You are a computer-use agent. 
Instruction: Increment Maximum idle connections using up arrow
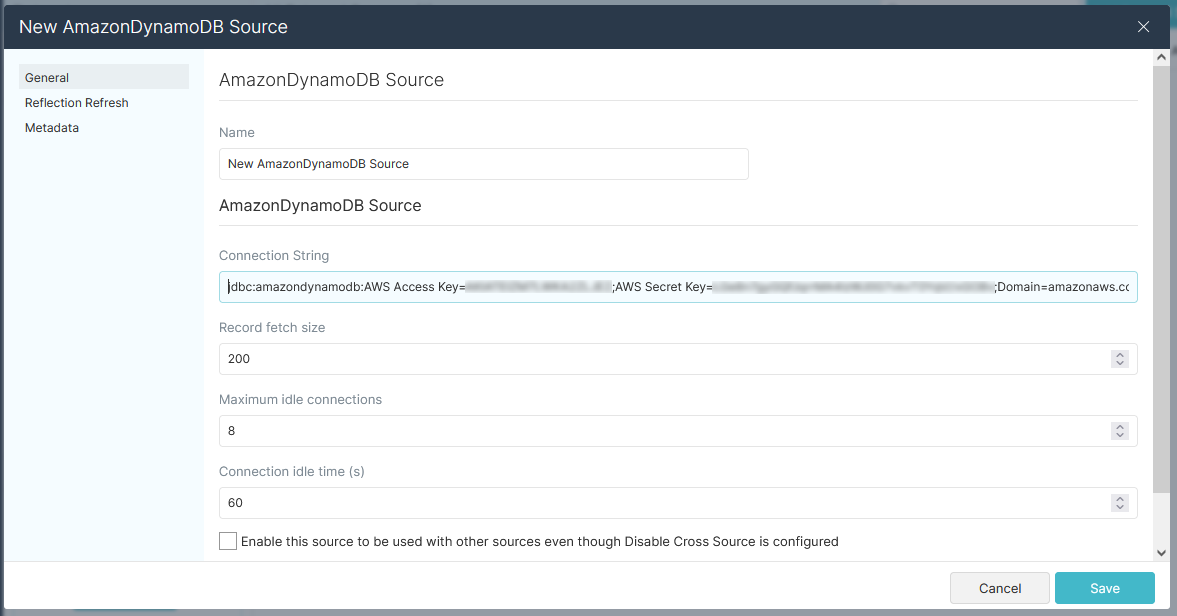(x=1120, y=427)
